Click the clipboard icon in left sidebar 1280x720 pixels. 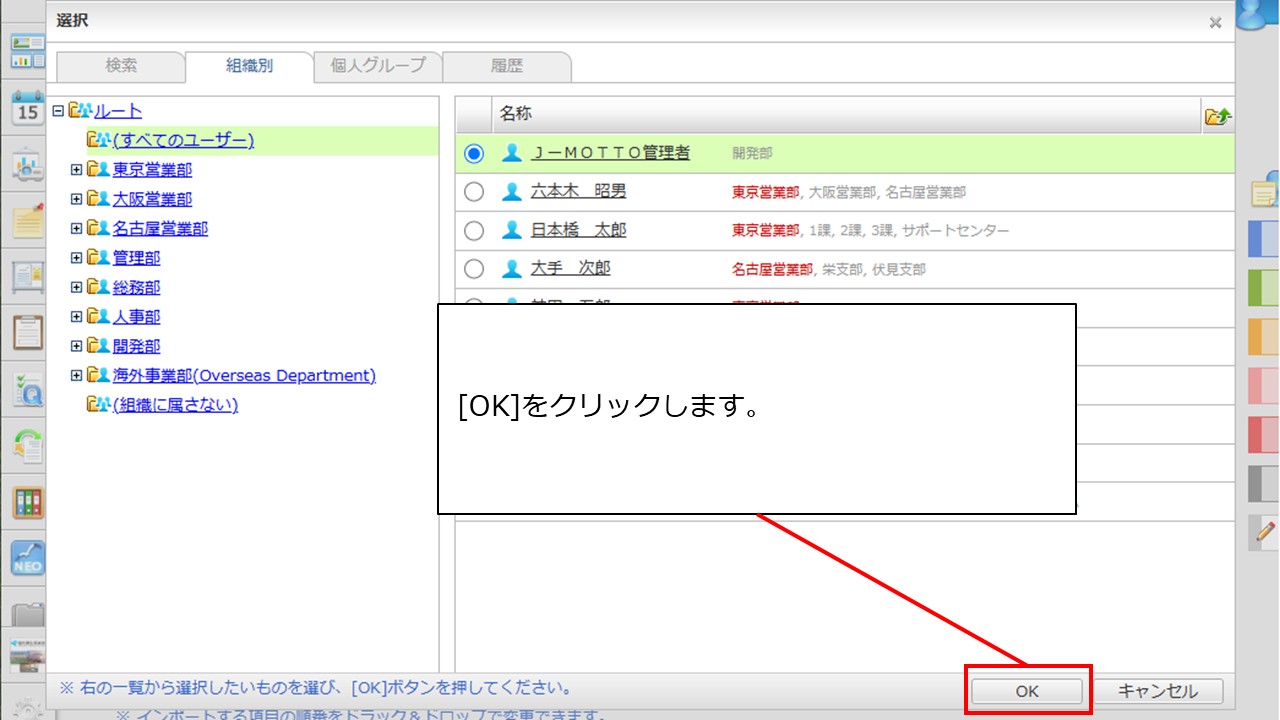[x=27, y=333]
